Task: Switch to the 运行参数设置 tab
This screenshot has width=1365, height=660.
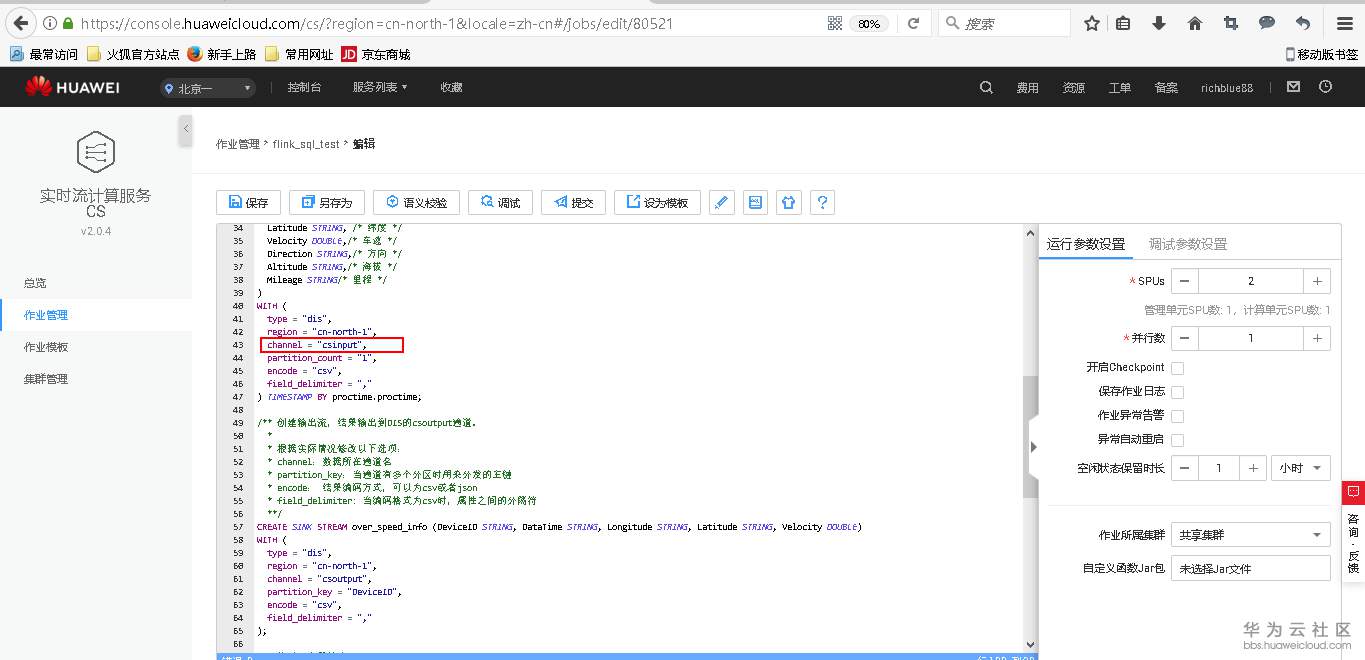Action: [1085, 244]
